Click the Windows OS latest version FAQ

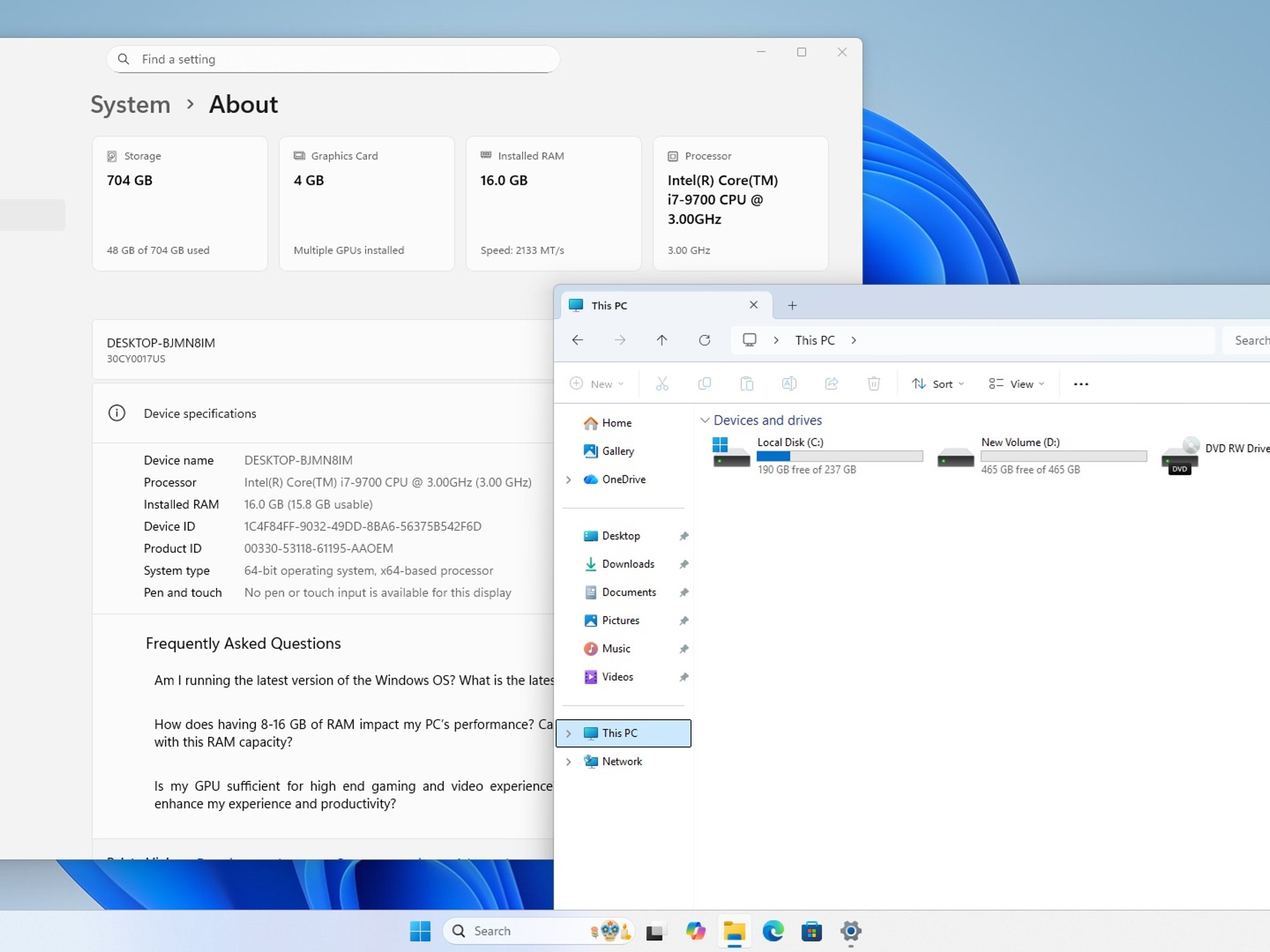click(x=353, y=680)
